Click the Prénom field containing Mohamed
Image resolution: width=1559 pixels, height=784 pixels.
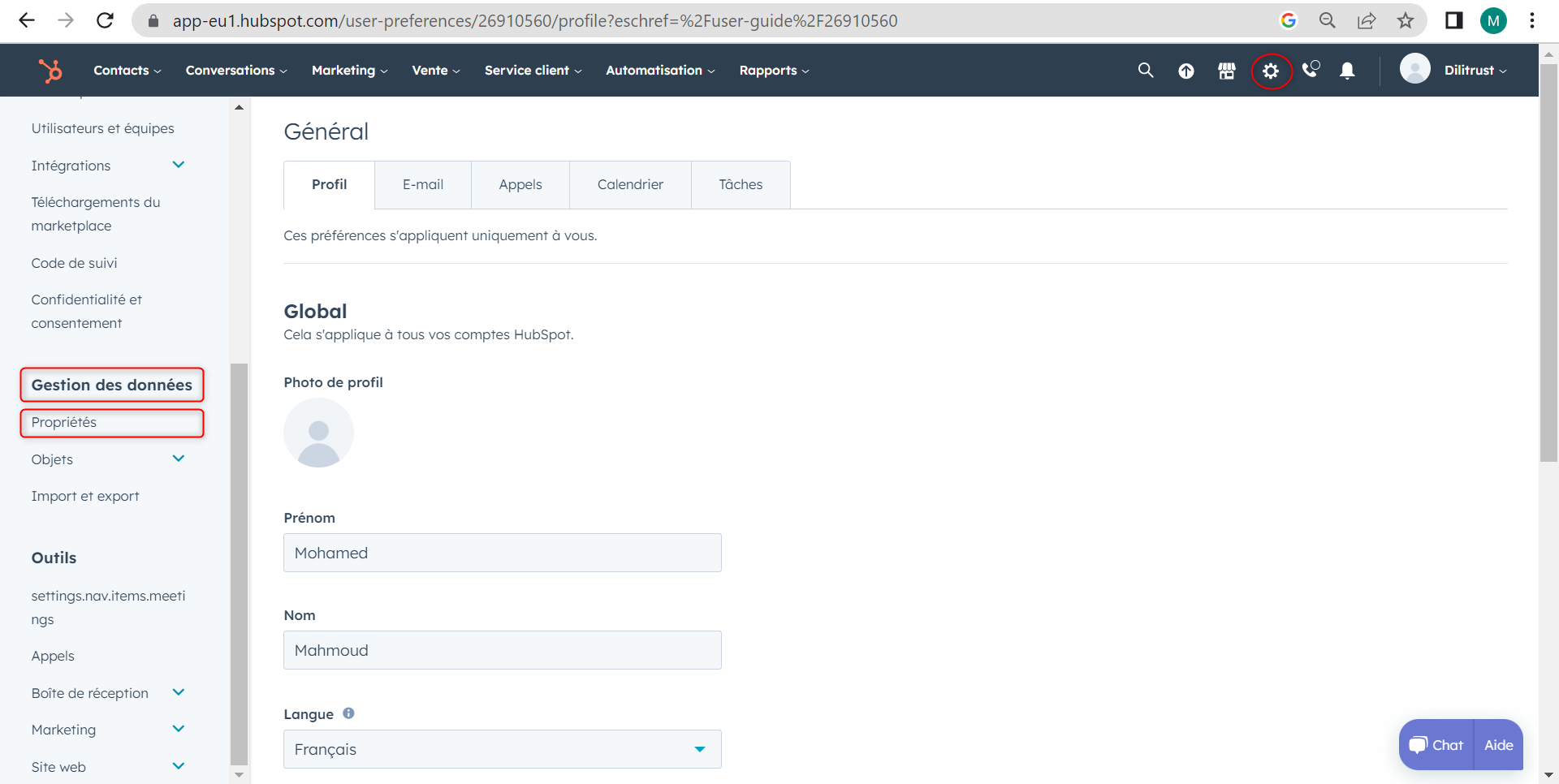tap(502, 553)
